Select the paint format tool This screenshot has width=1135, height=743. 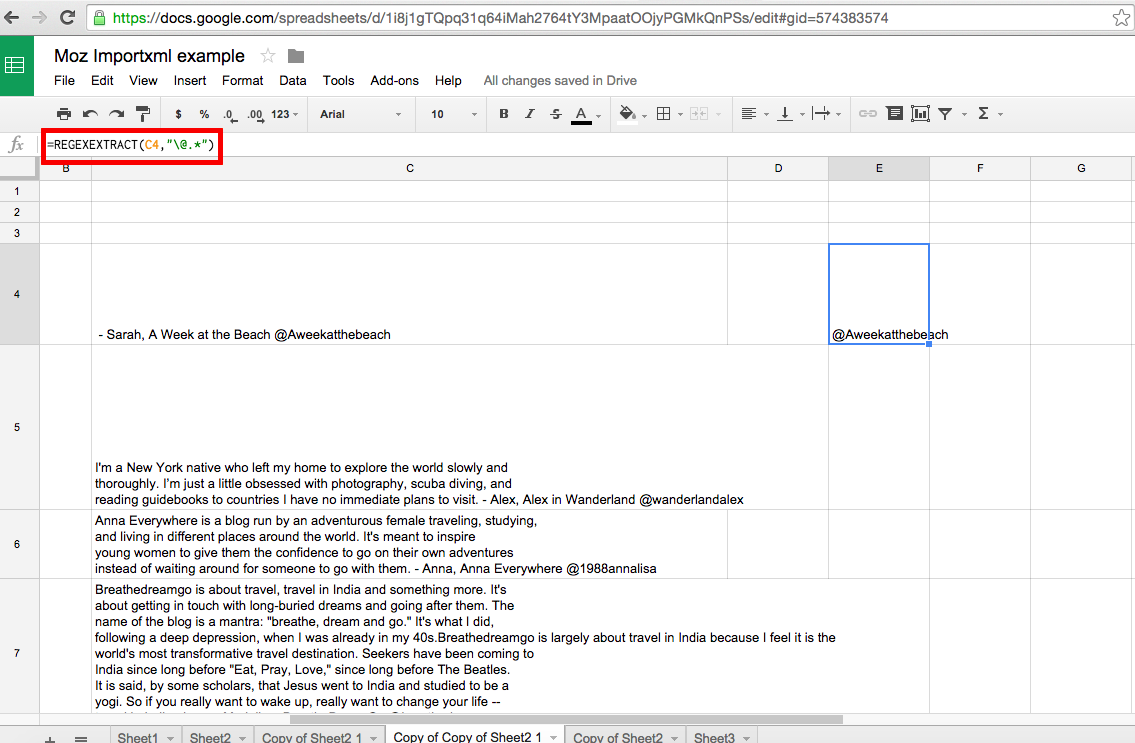[x=142, y=114]
